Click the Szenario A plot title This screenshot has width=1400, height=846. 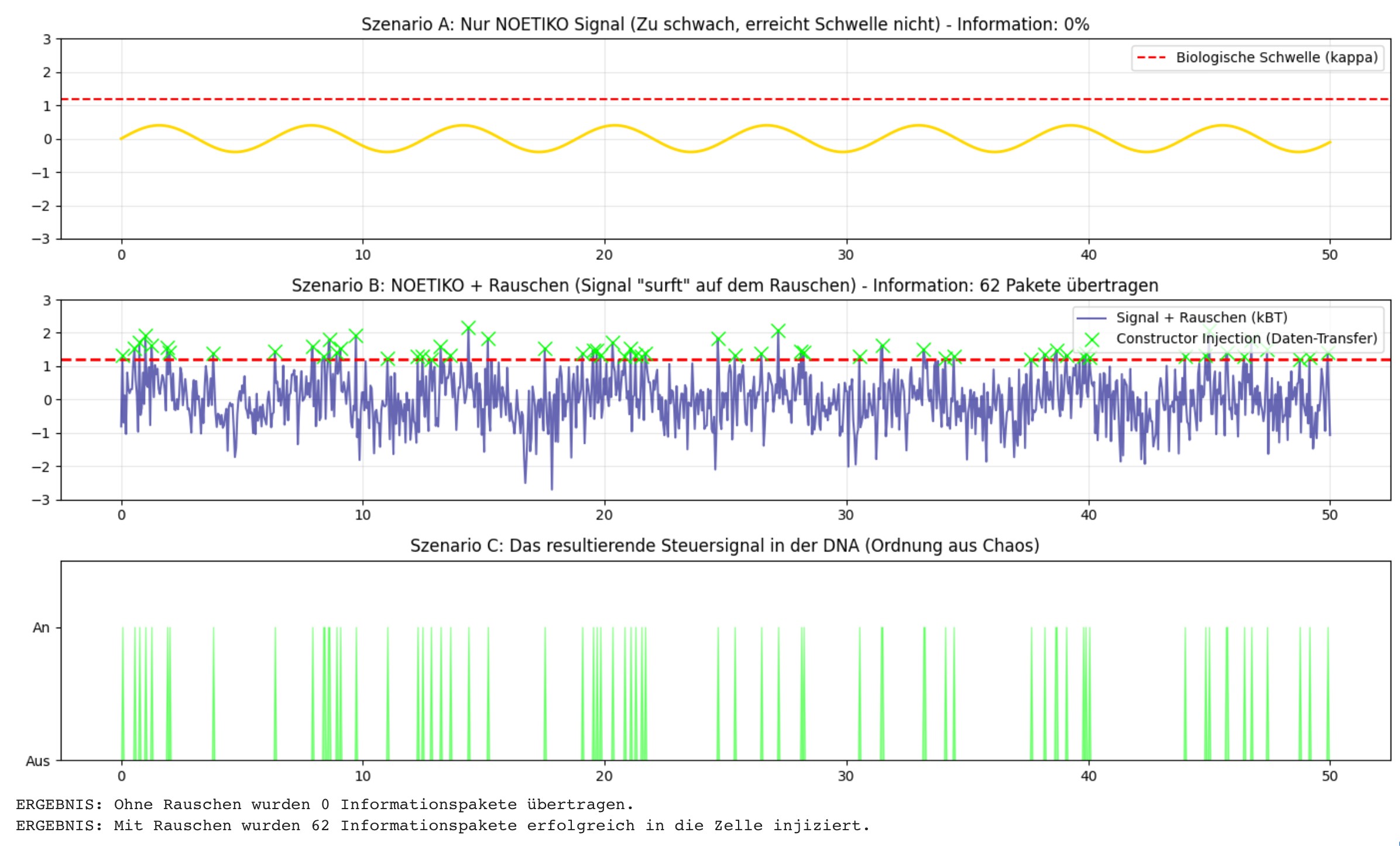click(x=725, y=25)
